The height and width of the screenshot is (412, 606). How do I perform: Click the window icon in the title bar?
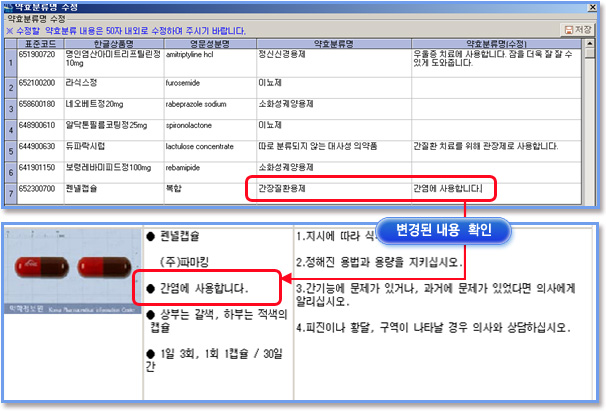click(x=9, y=7)
